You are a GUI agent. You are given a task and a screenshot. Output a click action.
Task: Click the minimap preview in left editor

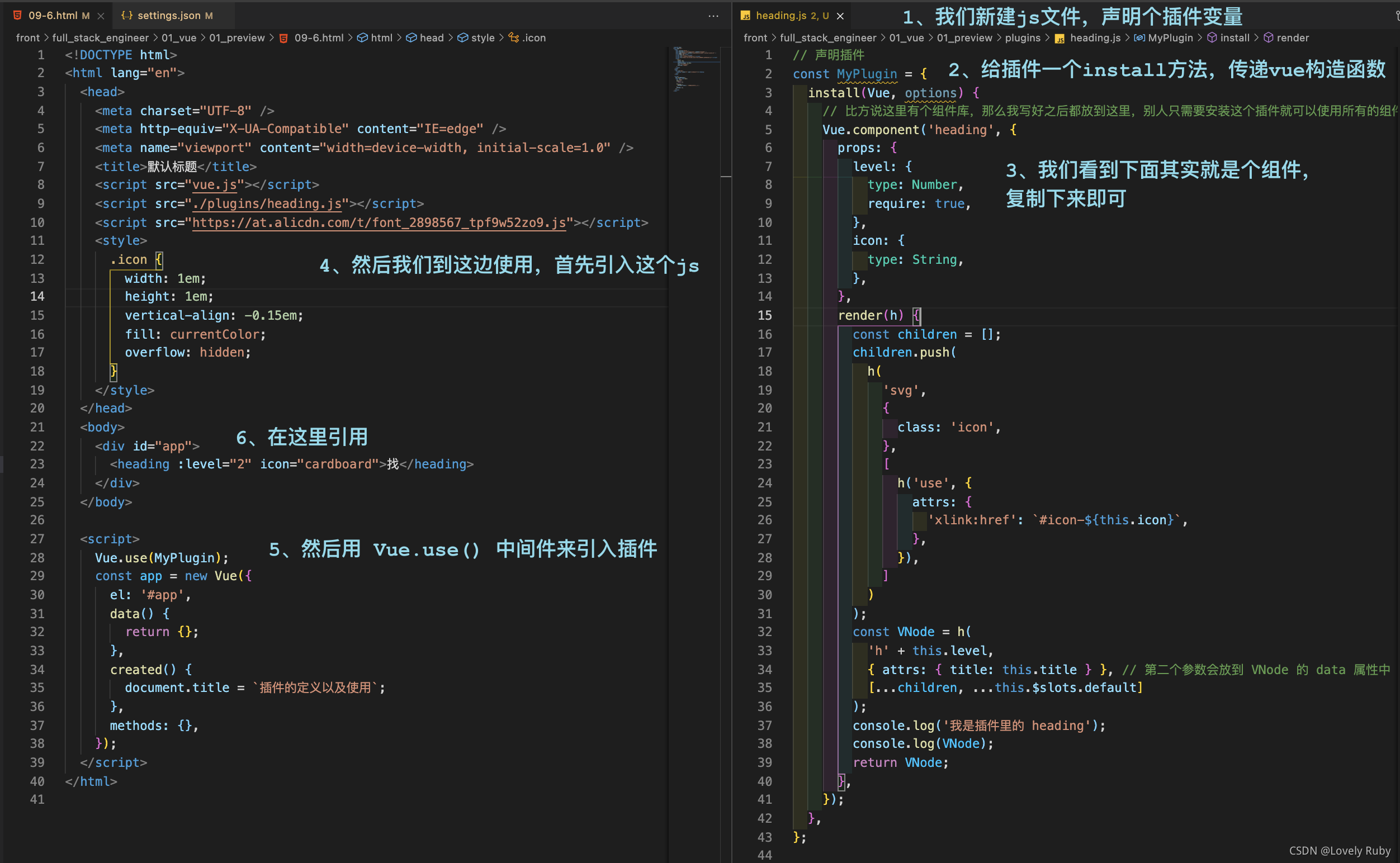[x=696, y=70]
